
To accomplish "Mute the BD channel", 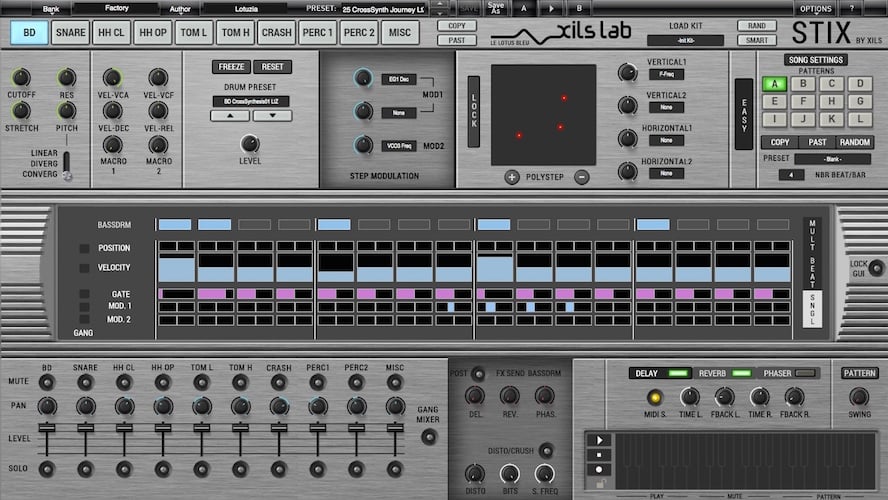I will (x=46, y=382).
